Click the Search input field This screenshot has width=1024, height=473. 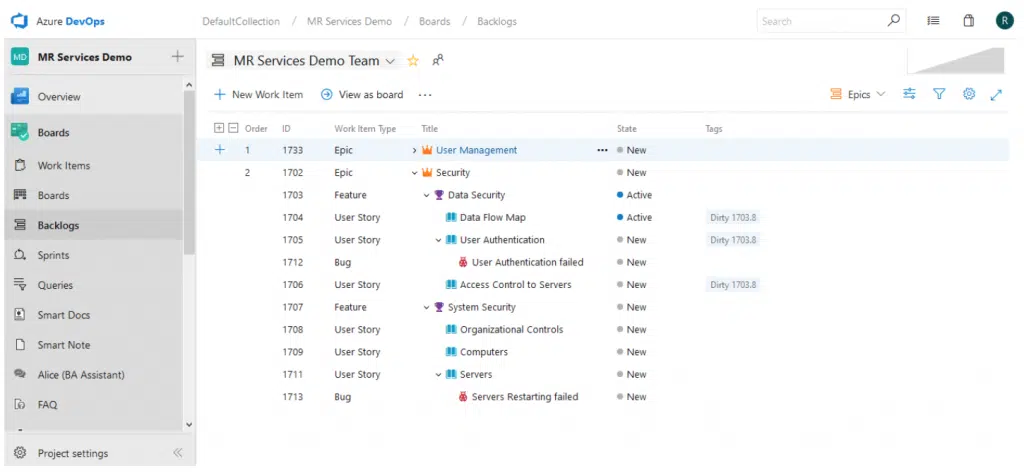(820, 21)
